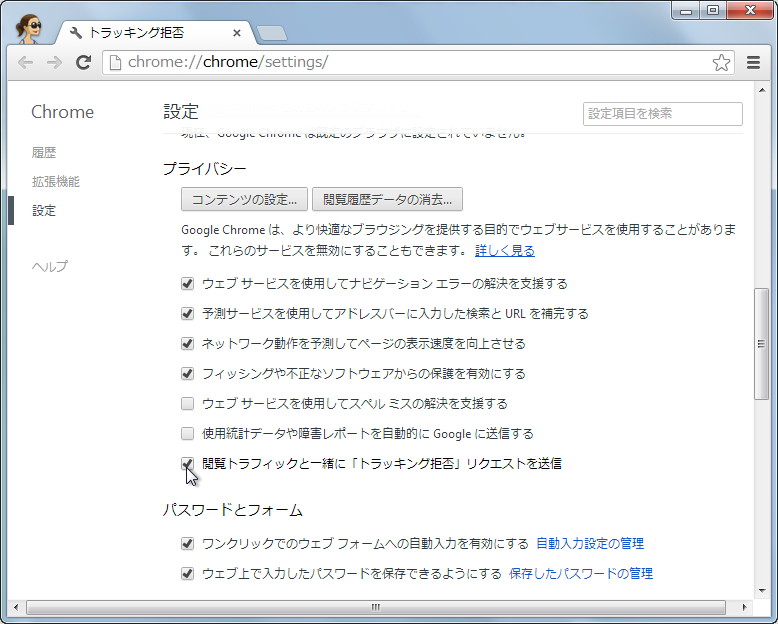778x624 pixels.
Task: Reload the page with the refresh icon
Action: (83, 62)
